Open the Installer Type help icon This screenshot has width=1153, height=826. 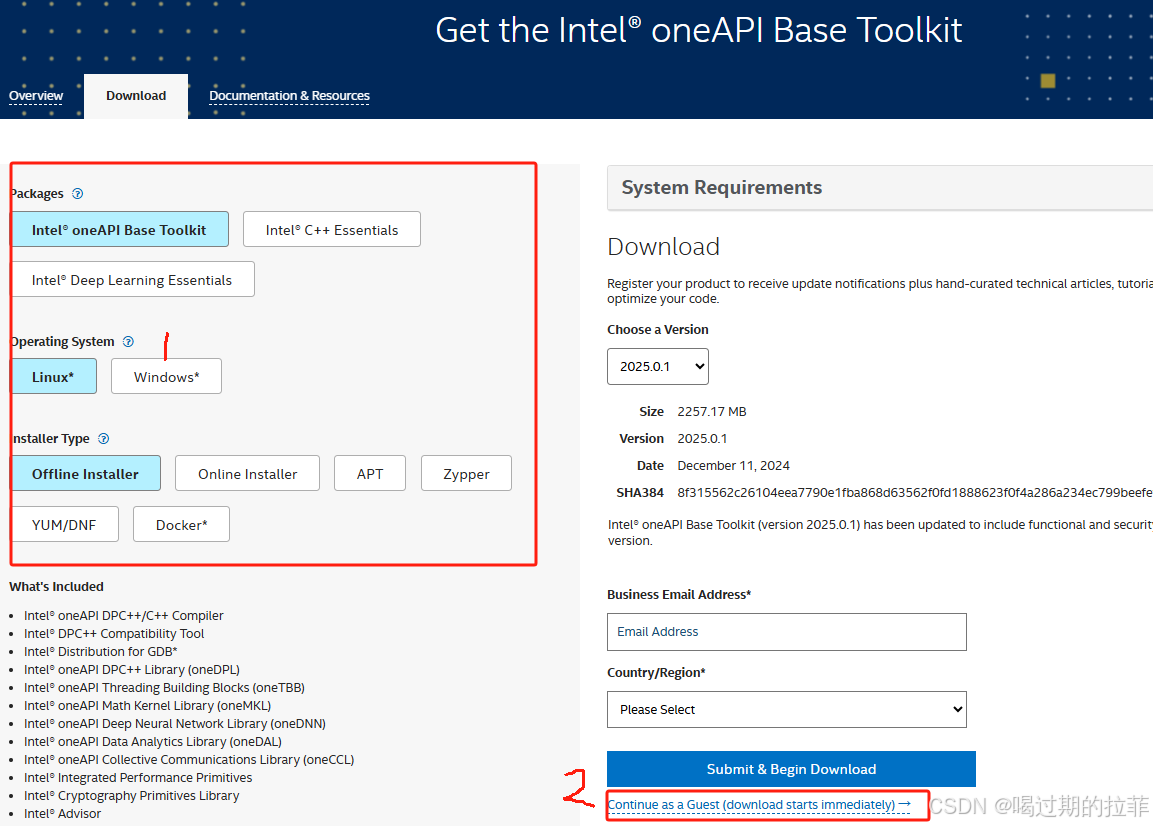(104, 438)
